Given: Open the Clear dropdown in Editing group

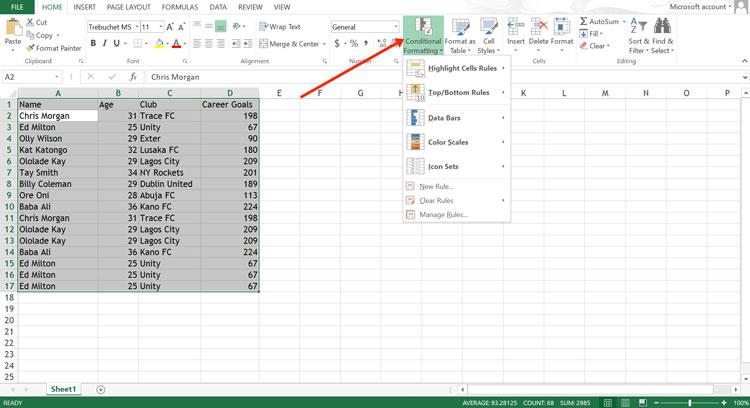Looking at the screenshot, I should tap(595, 46).
